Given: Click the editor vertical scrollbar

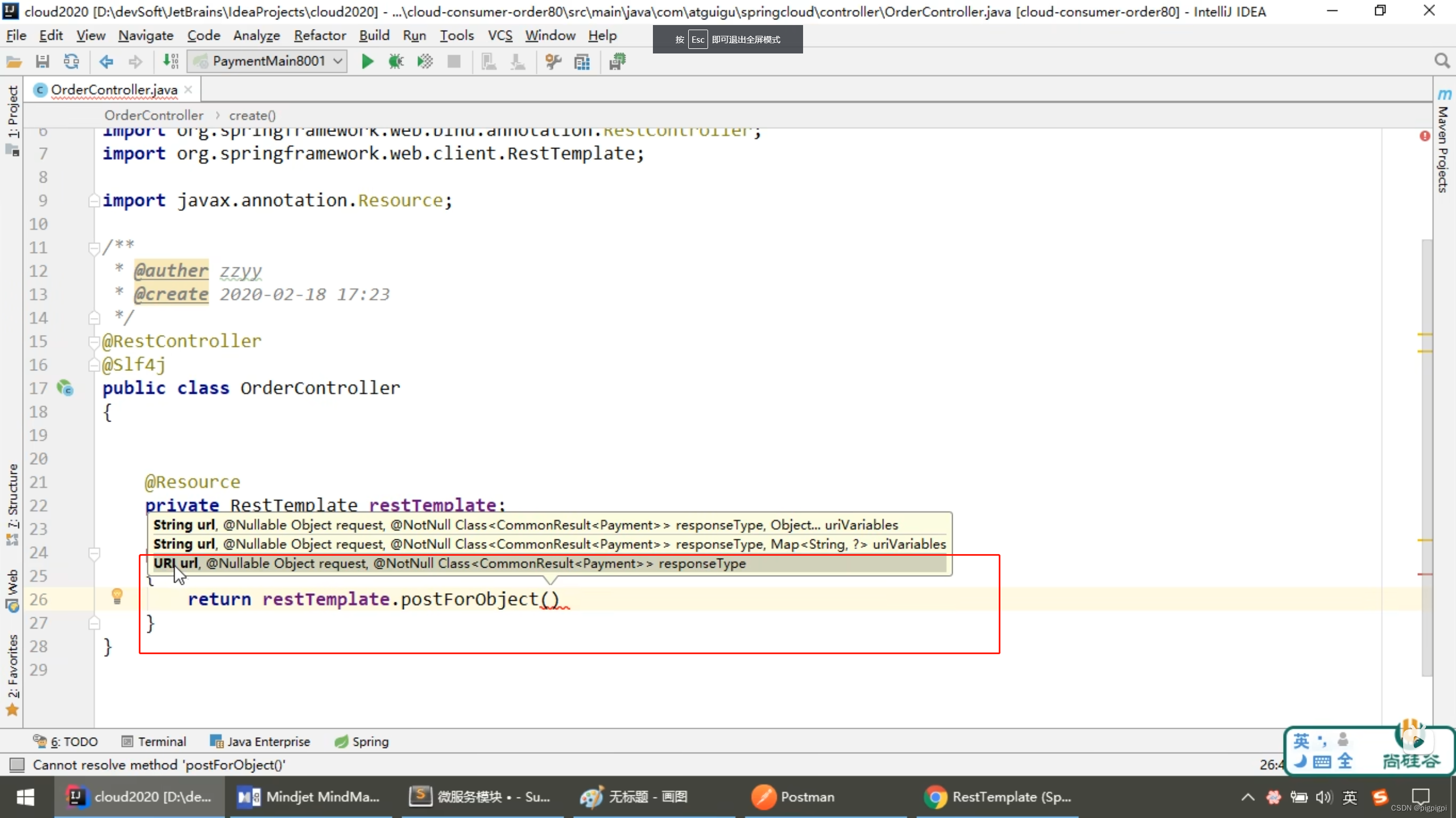Looking at the screenshot, I should (1426, 458).
